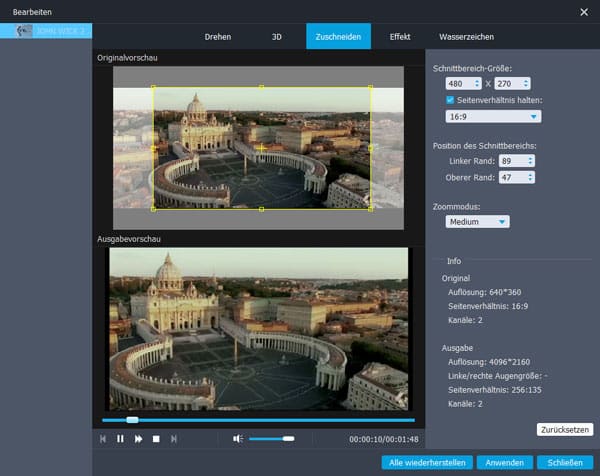Viewport: 600px width, 476px height.
Task: Expand the Zoommodus Medium dropdown
Action: pos(479,222)
